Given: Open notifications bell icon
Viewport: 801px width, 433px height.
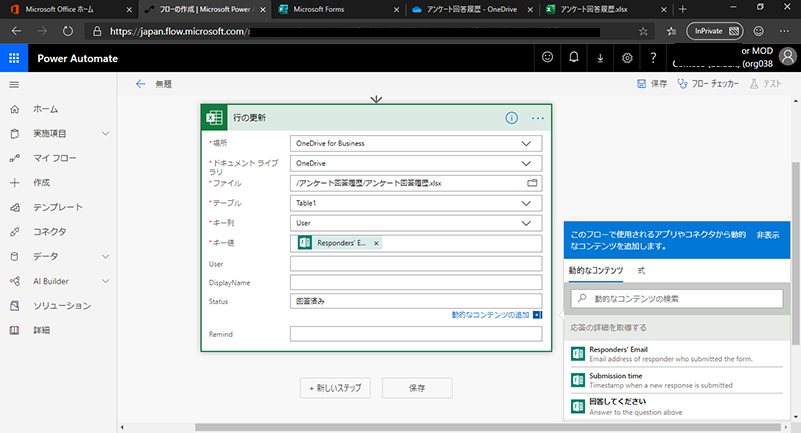Looking at the screenshot, I should pos(574,57).
